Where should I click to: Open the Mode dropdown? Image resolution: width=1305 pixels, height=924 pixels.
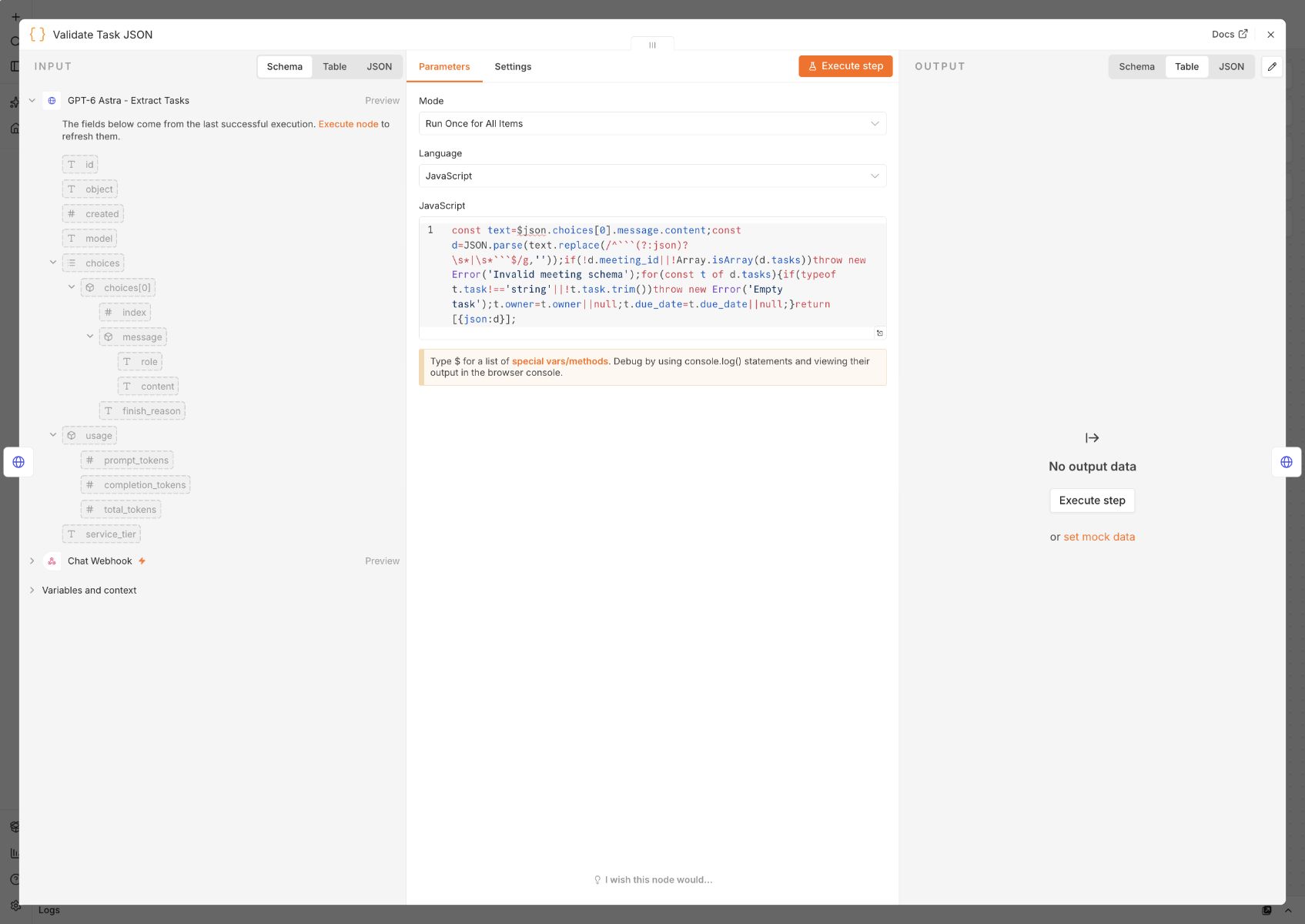(x=652, y=124)
